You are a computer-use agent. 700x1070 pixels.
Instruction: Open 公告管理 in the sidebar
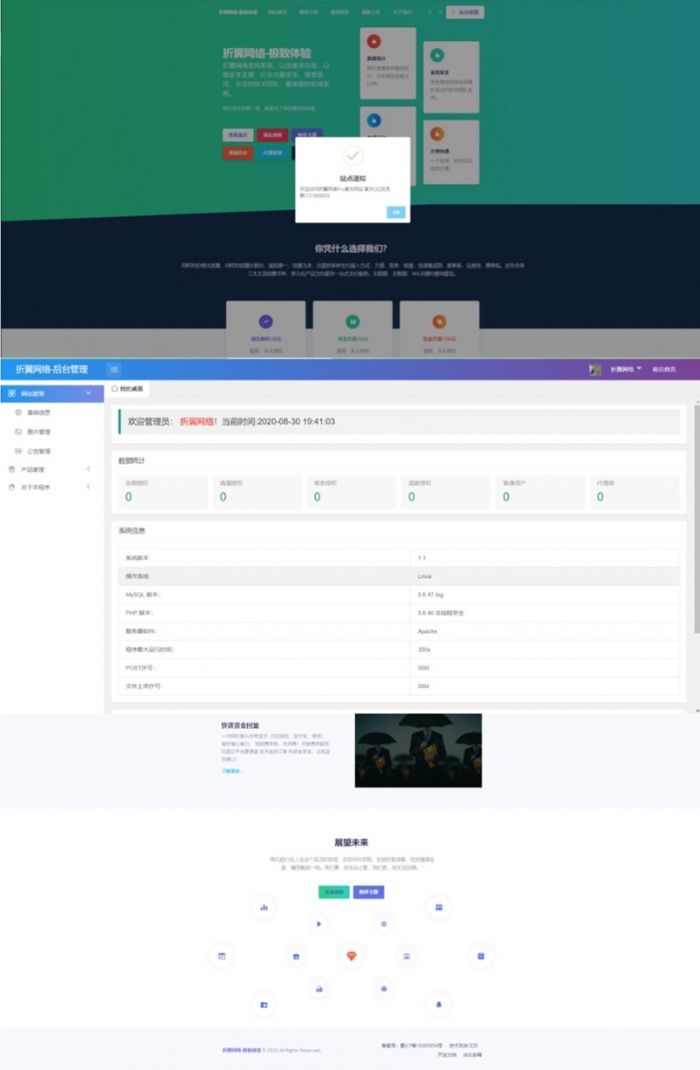[38, 451]
